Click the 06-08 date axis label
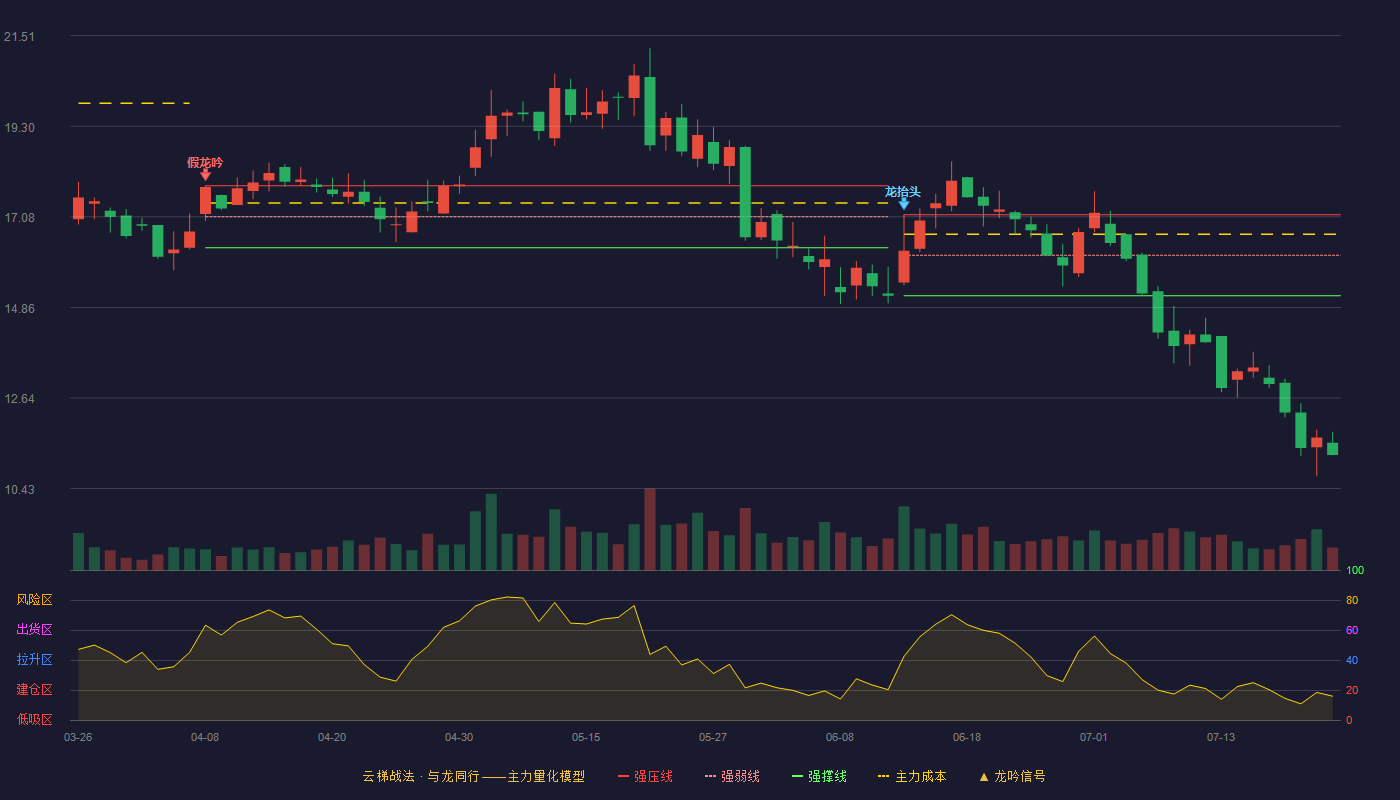Viewport: 1400px width, 800px height. [x=840, y=737]
